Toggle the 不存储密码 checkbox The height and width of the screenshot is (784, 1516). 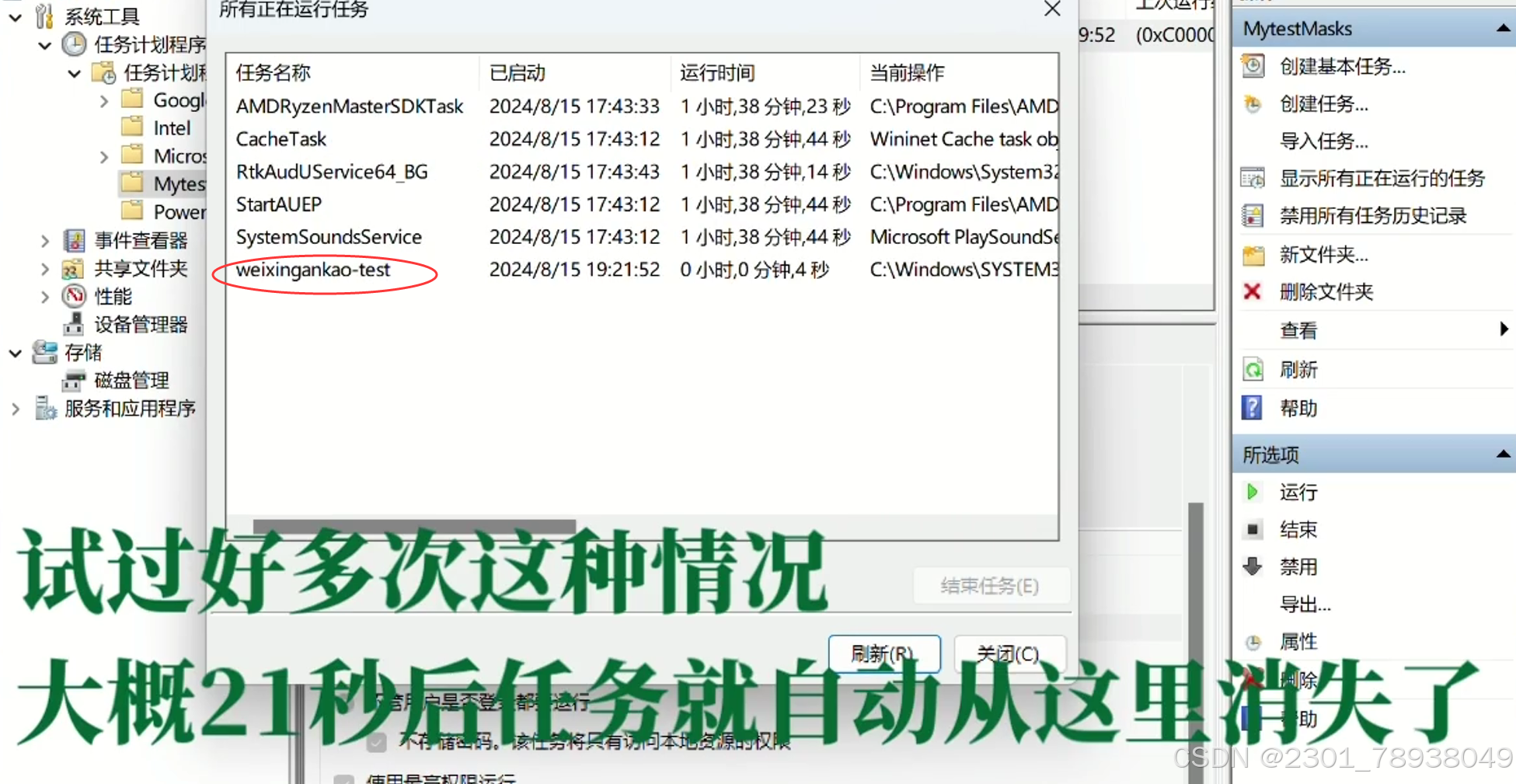(x=377, y=741)
